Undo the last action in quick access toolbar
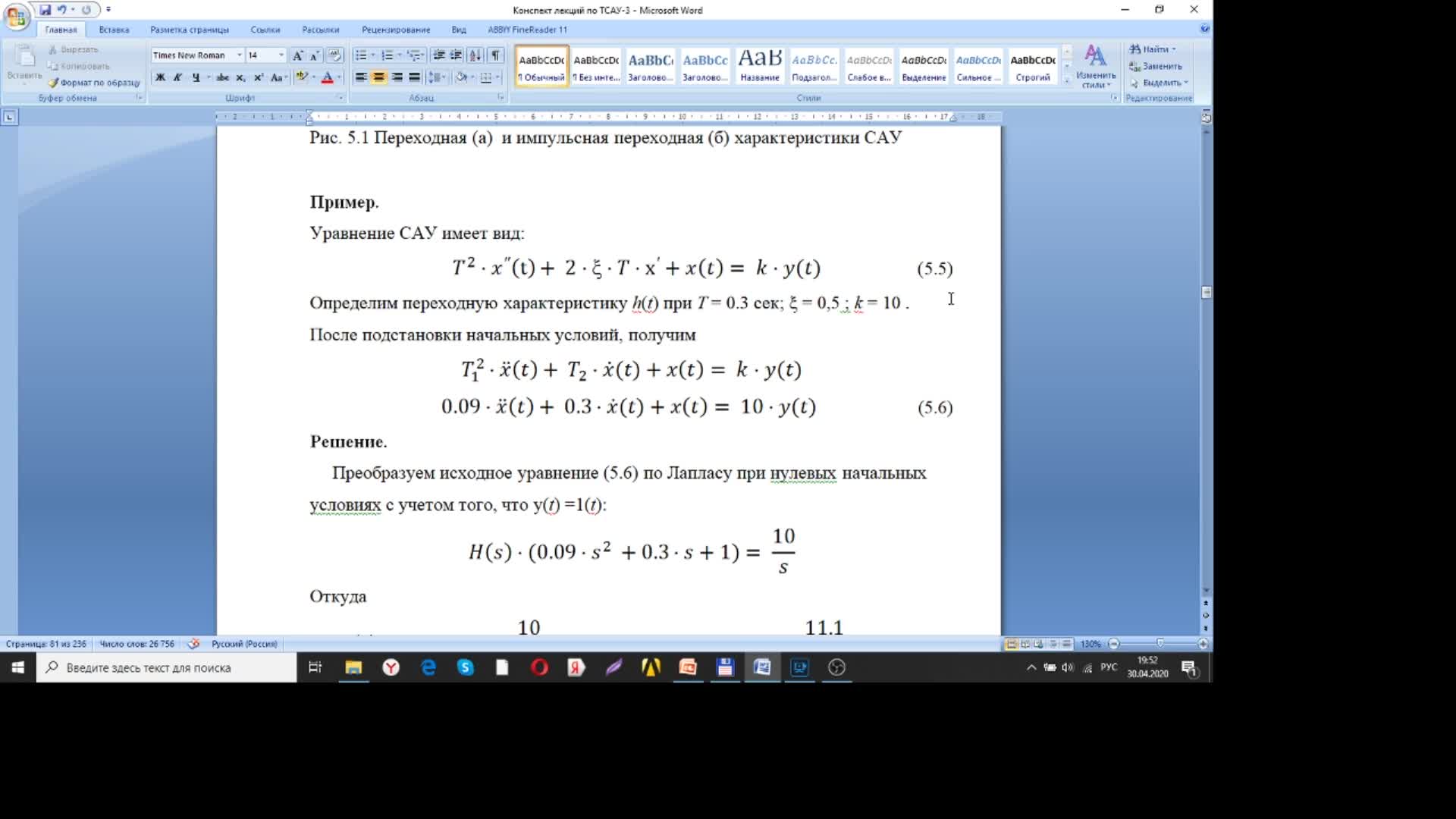Screen dimensions: 1456x819 pyautogui.click(x=61, y=10)
